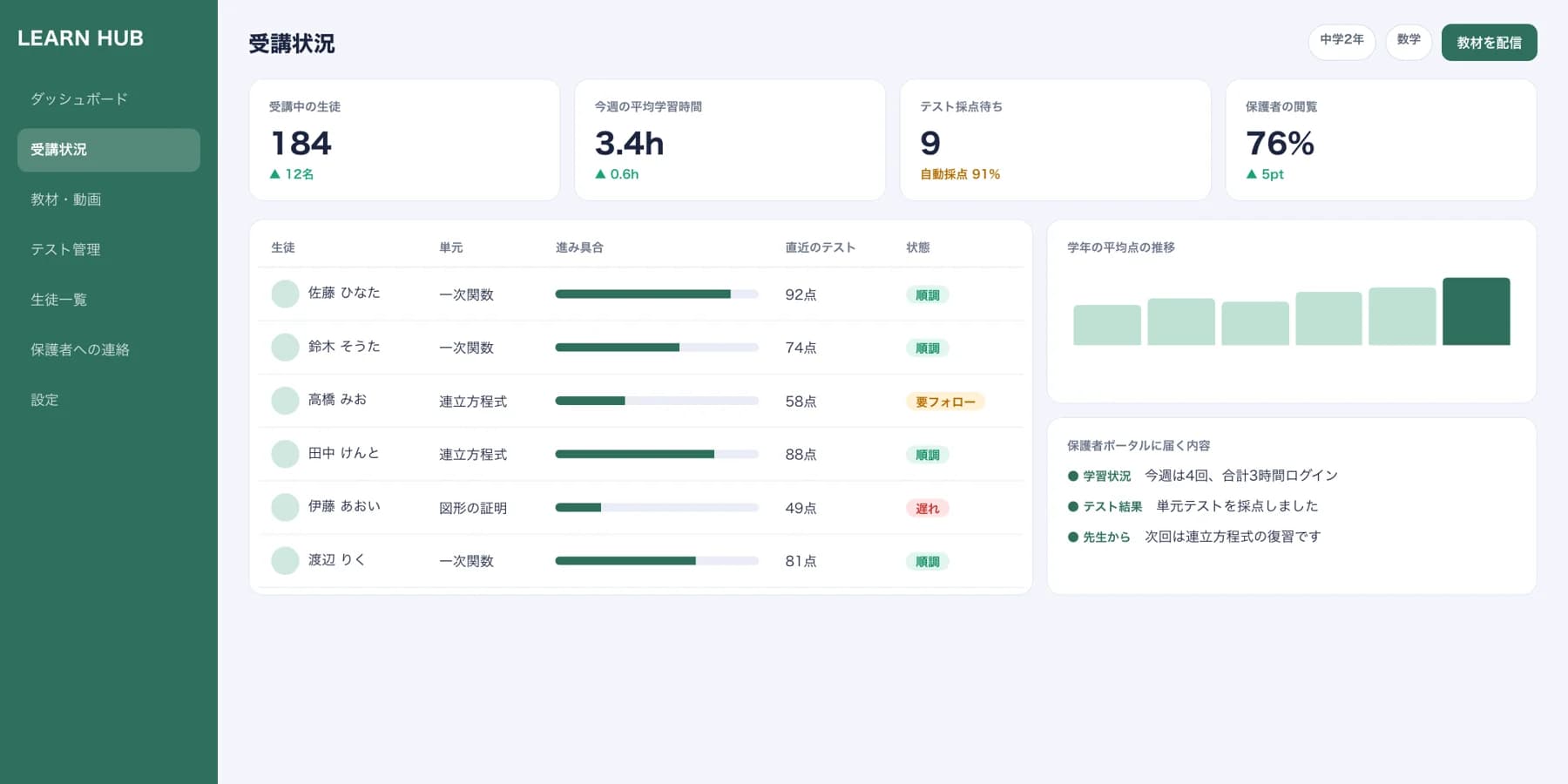This screenshot has width=1568, height=784.
Task: Click the avatar beside 田中 けんと
Action: 285,454
